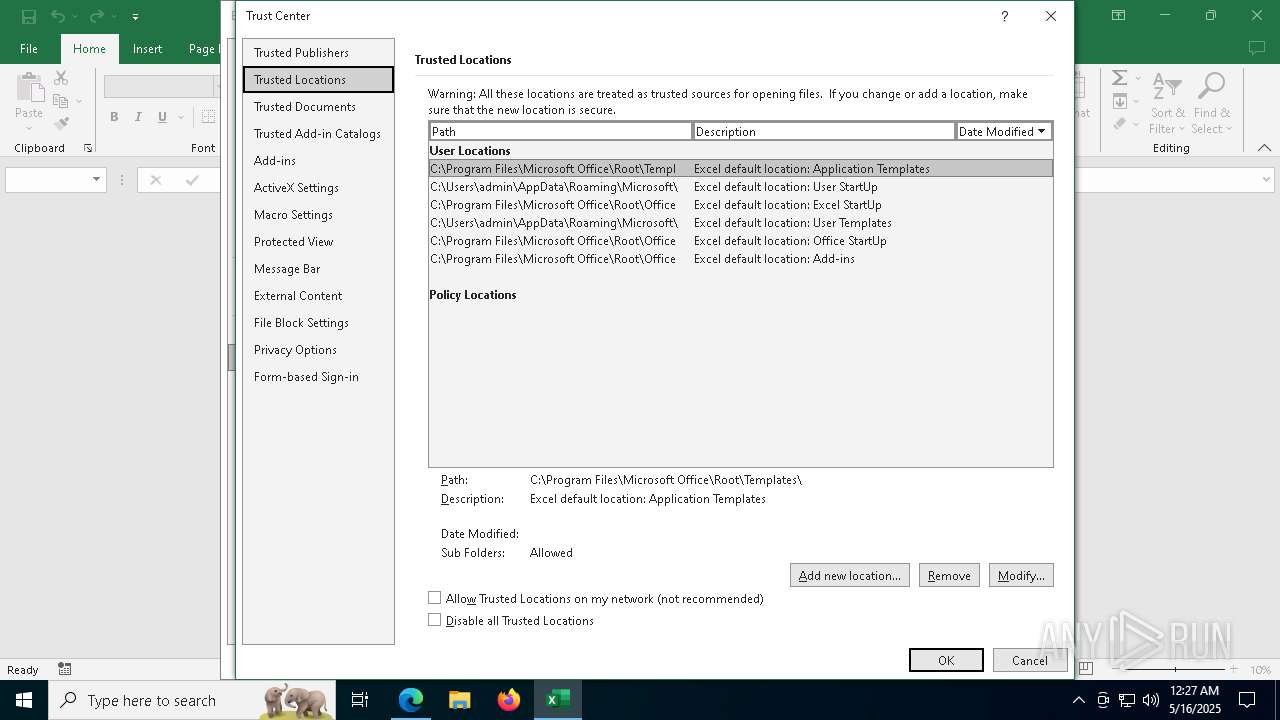Viewport: 1280px width, 720px height.
Task: Open Firefox from the taskbar
Action: (509, 700)
